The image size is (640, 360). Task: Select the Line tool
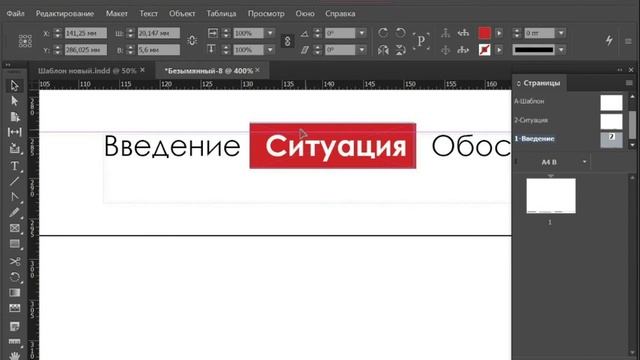pos(14,181)
